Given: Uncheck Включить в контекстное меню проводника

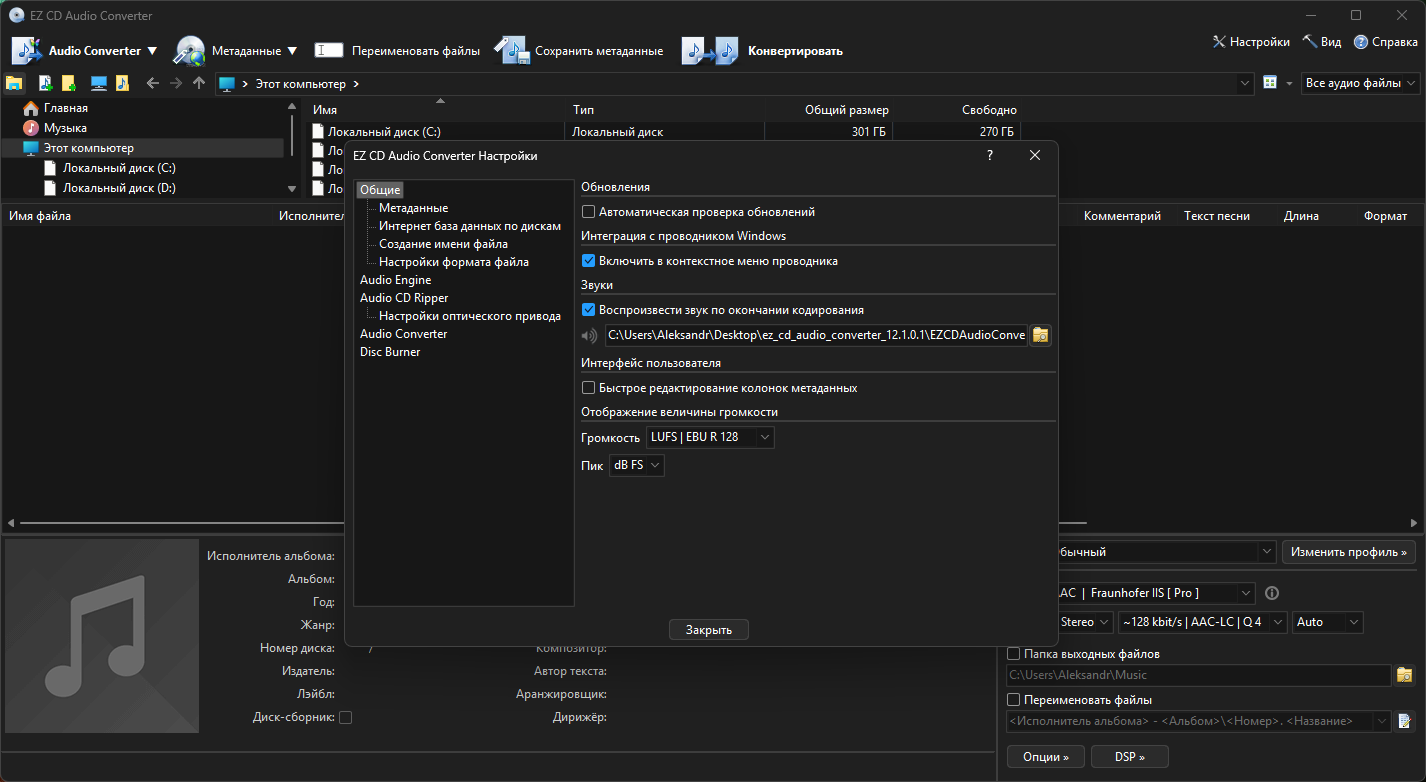Looking at the screenshot, I should (x=588, y=261).
